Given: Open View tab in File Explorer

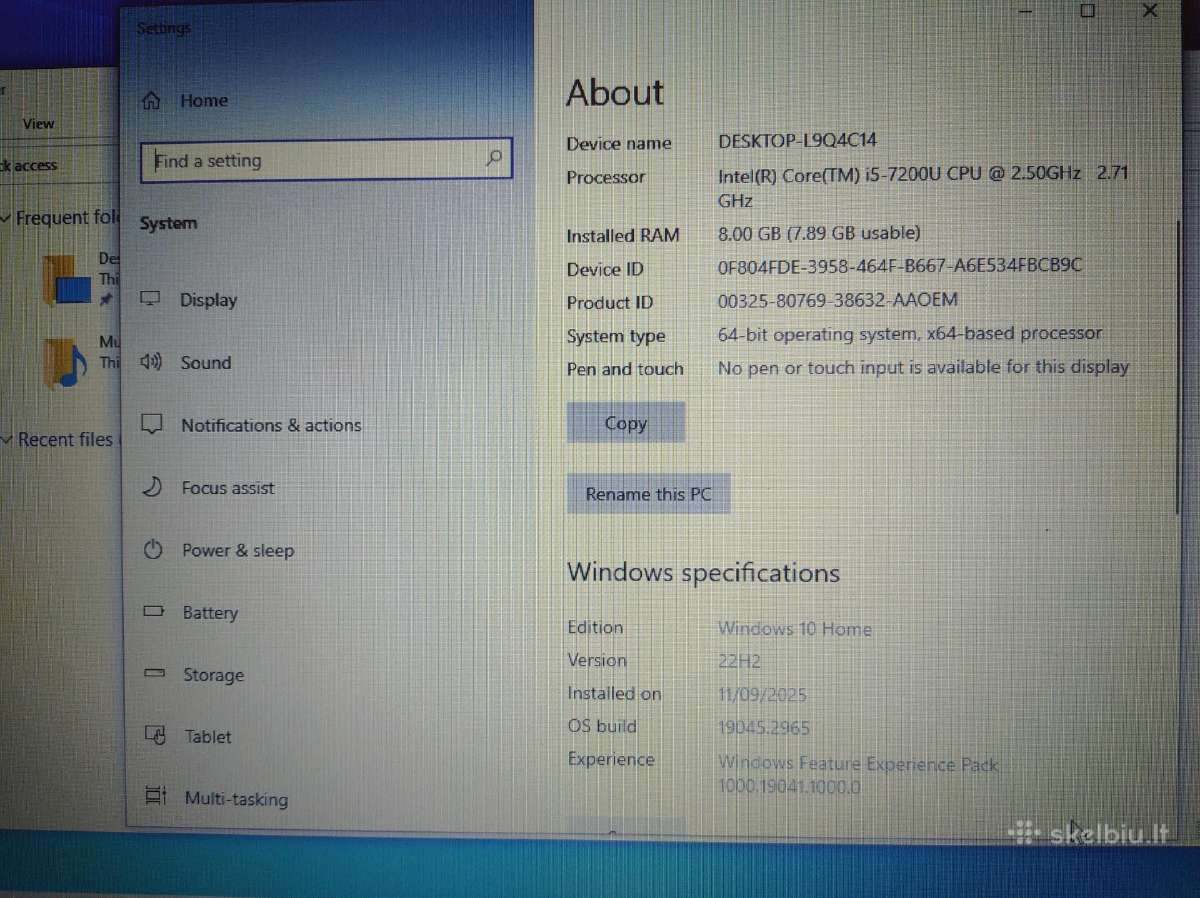Looking at the screenshot, I should tap(38, 124).
